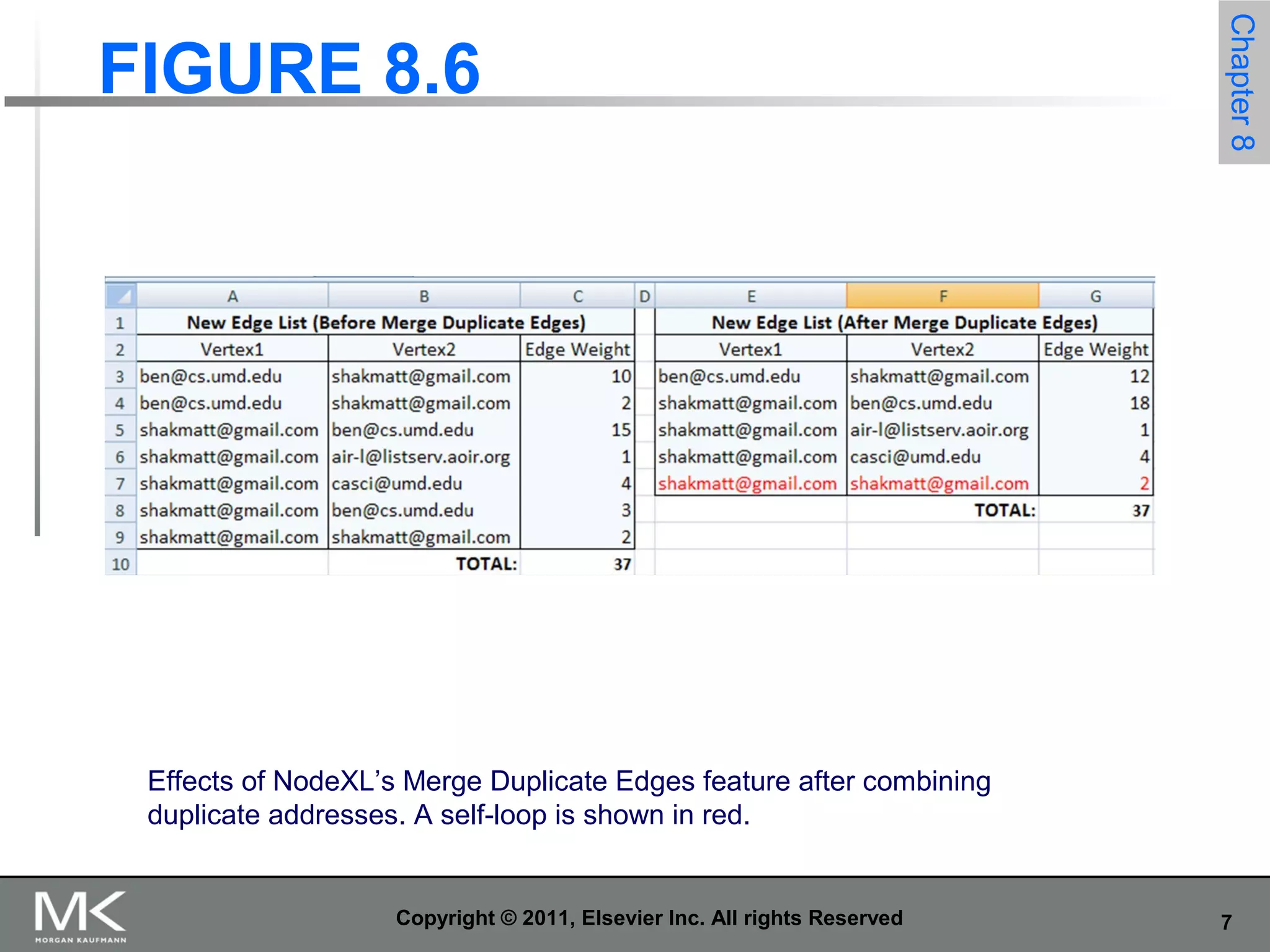1270x952 pixels.
Task: Click Edge Weight header in column C
Action: pyautogui.click(x=577, y=350)
